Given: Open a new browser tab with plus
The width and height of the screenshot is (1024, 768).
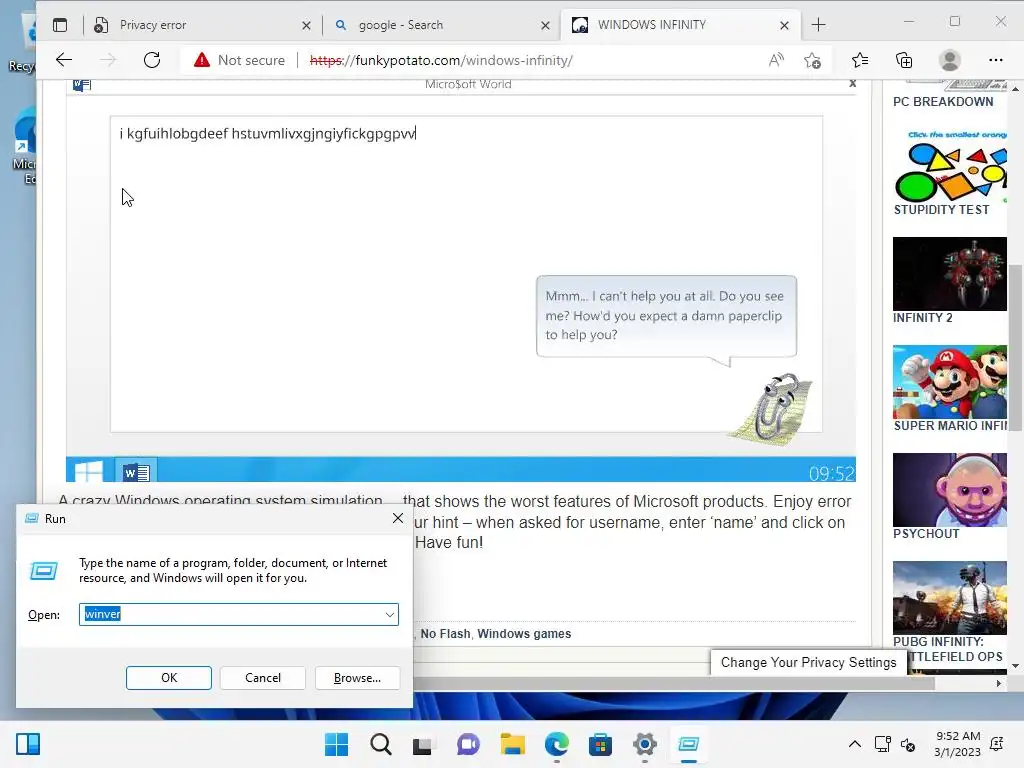Looking at the screenshot, I should click(x=818, y=25).
